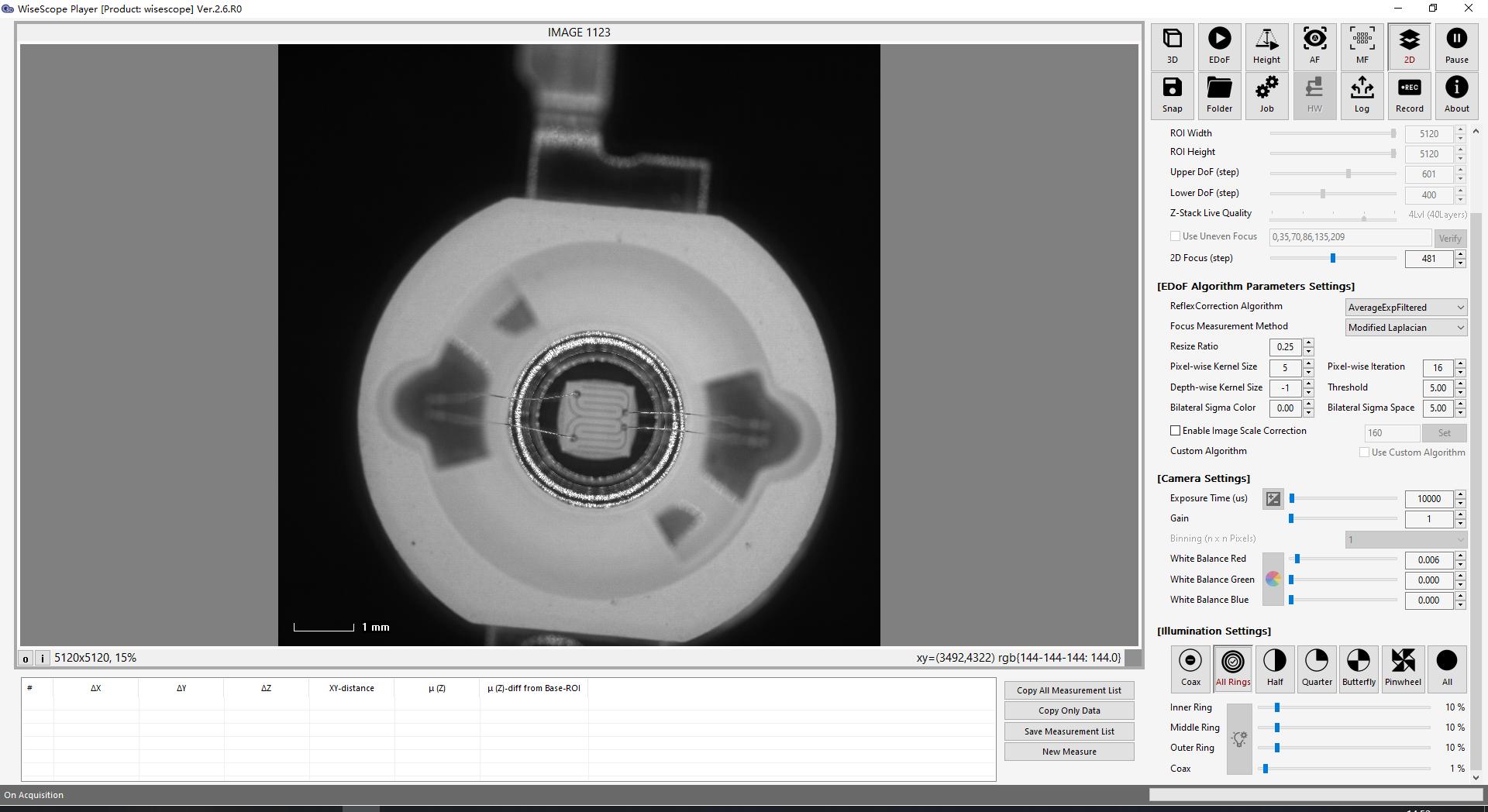Expand the Focus Measurement Method dropdown
Image resolution: width=1488 pixels, height=812 pixels.
pyautogui.click(x=1406, y=328)
